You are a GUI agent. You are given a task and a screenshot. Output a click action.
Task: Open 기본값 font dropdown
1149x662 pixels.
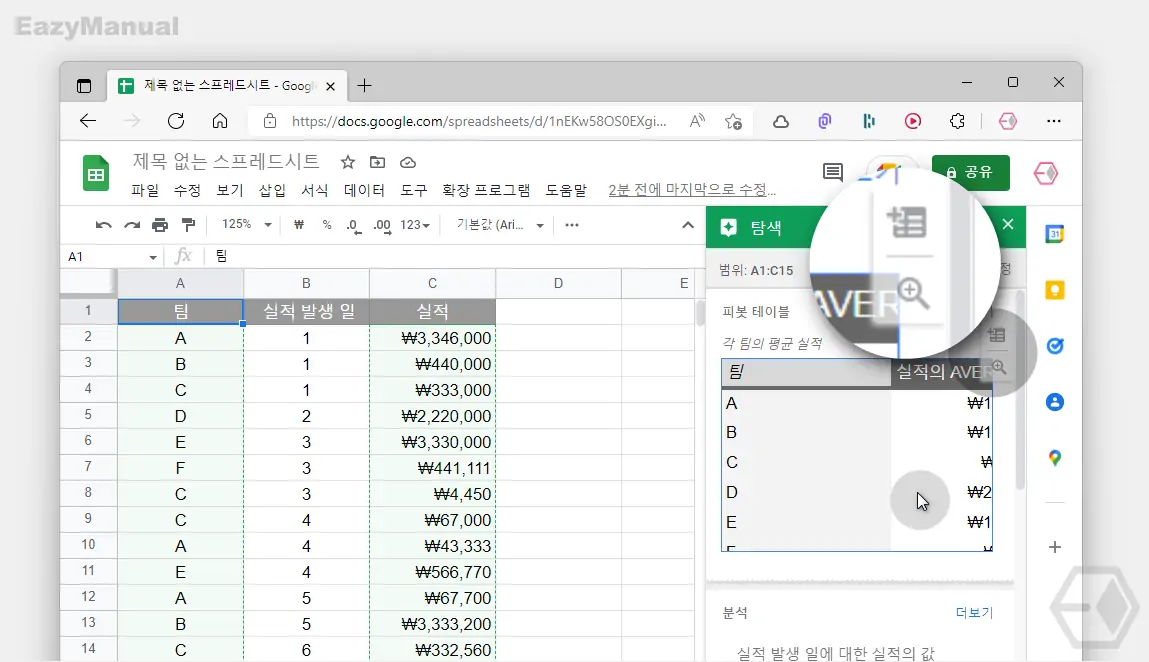pos(500,224)
